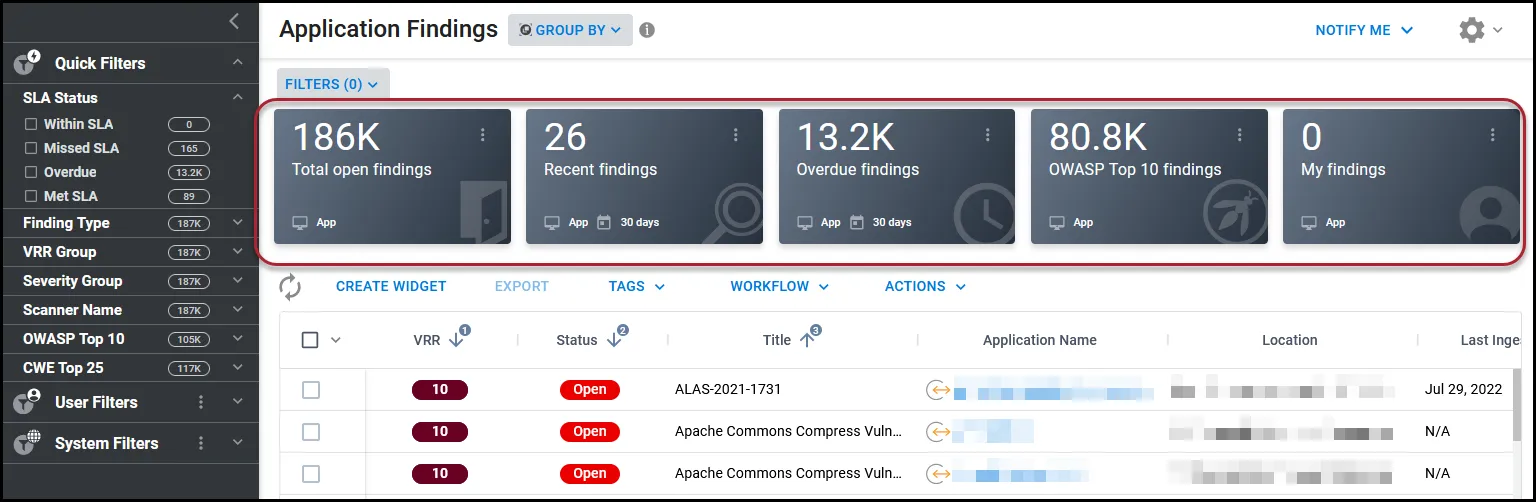
Task: Open Overdue findings card options menu
Action: (988, 135)
